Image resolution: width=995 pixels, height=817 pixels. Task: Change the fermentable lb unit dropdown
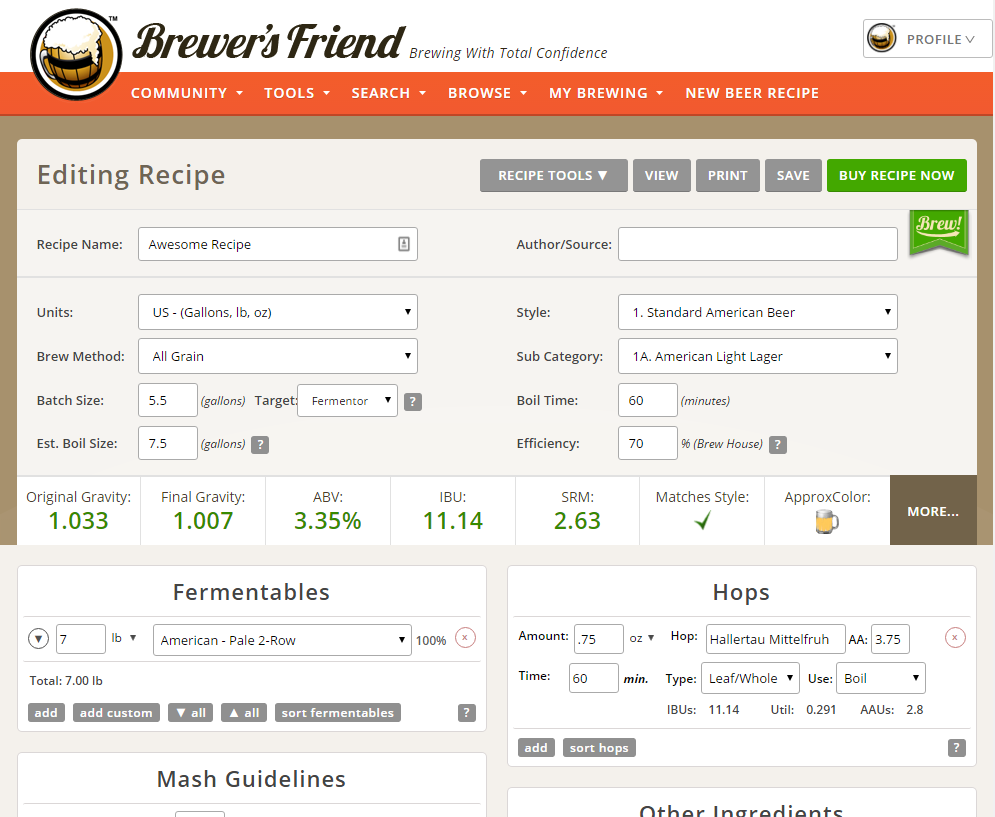pos(124,638)
